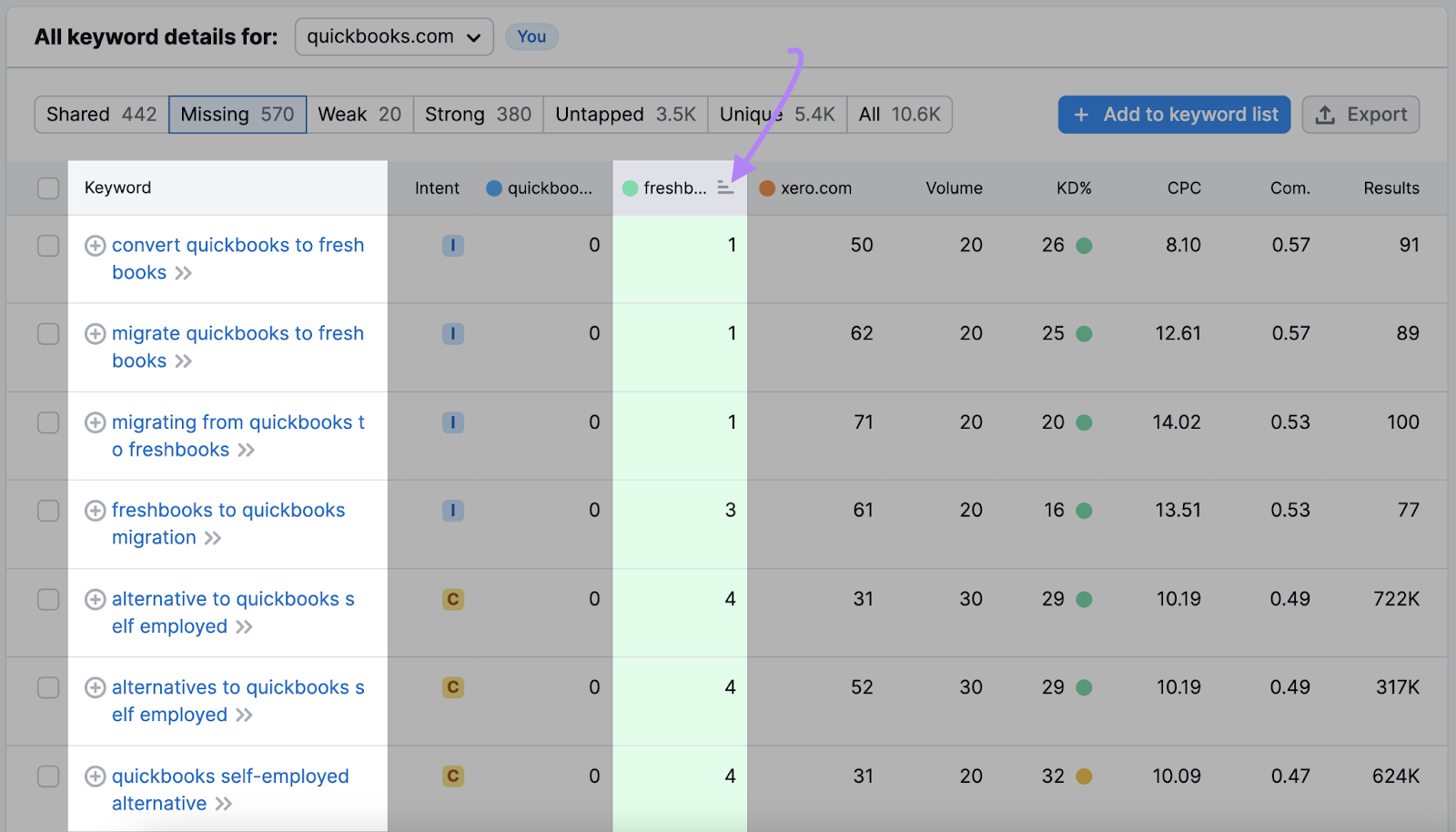Sort by the Intent column header
Screen dimensions: 1456x832
[x=437, y=188]
